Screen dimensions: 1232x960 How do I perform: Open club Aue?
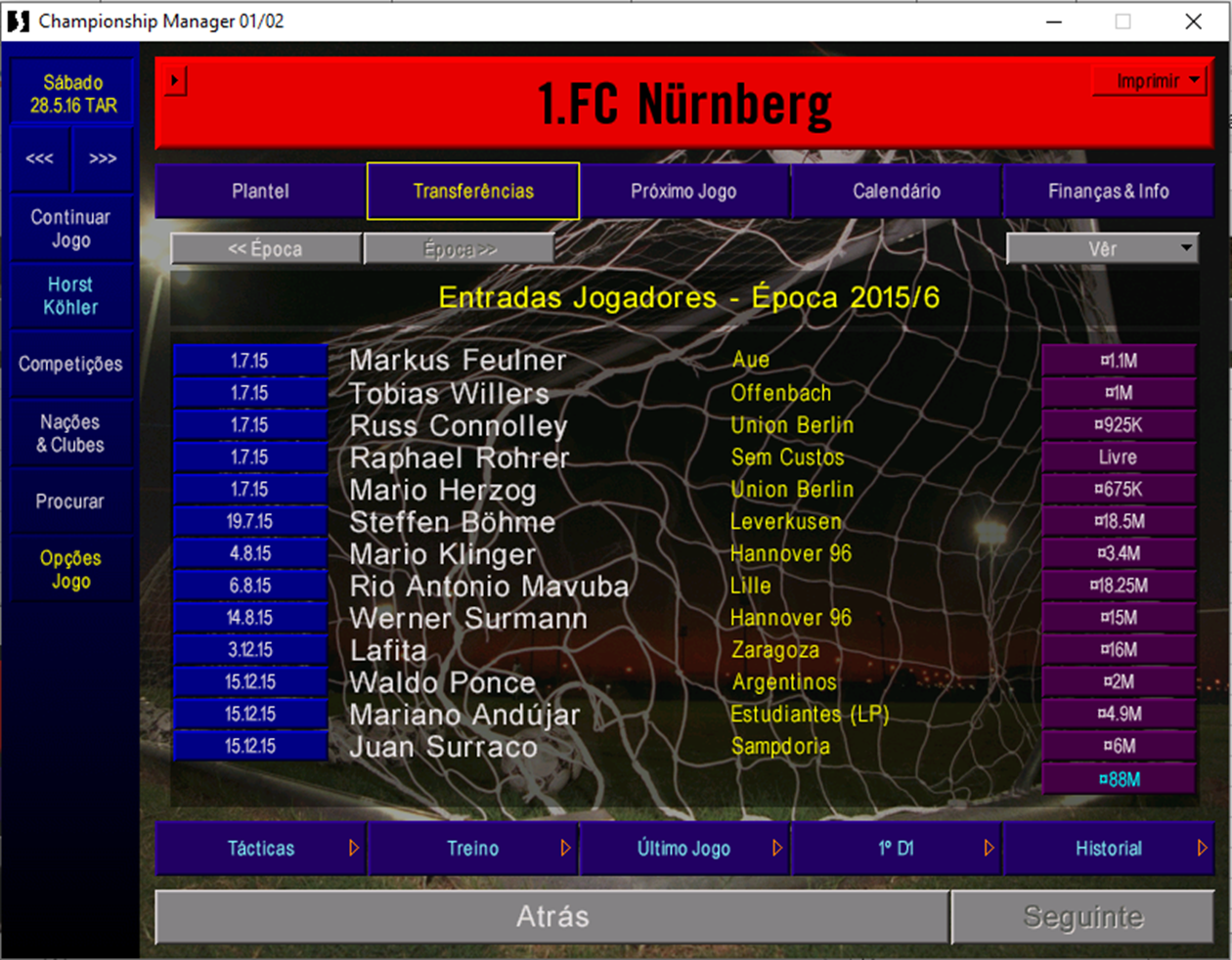tap(751, 360)
